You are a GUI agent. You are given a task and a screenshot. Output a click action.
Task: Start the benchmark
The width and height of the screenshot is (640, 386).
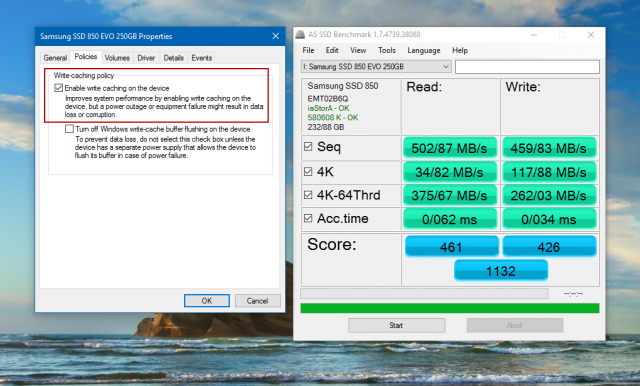point(396,325)
